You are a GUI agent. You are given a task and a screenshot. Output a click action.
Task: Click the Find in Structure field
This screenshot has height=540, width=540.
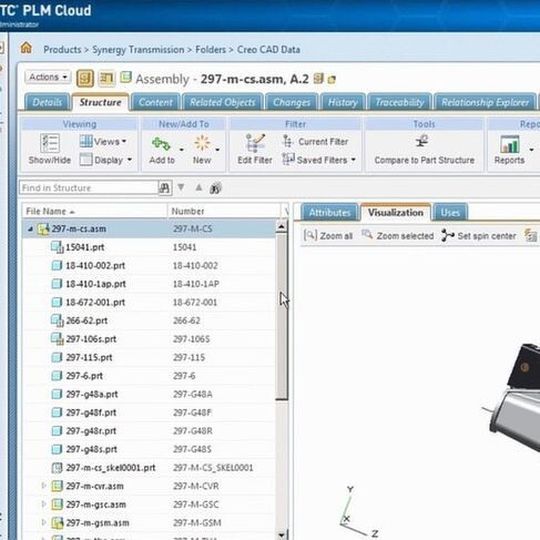(x=89, y=188)
